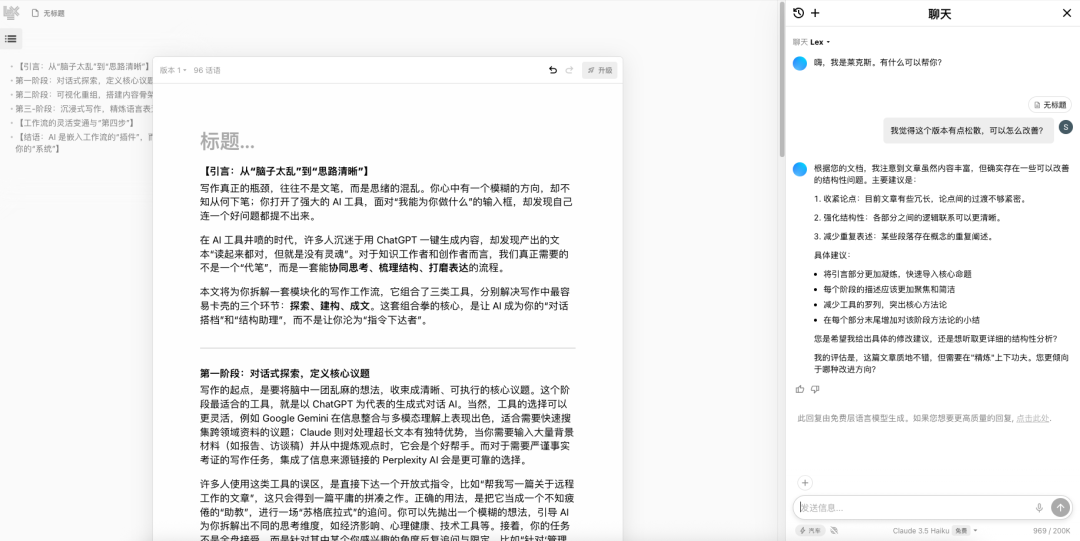Toggle the crossed-out eye context icon
Screen dimensions: 1080x541
834,531
